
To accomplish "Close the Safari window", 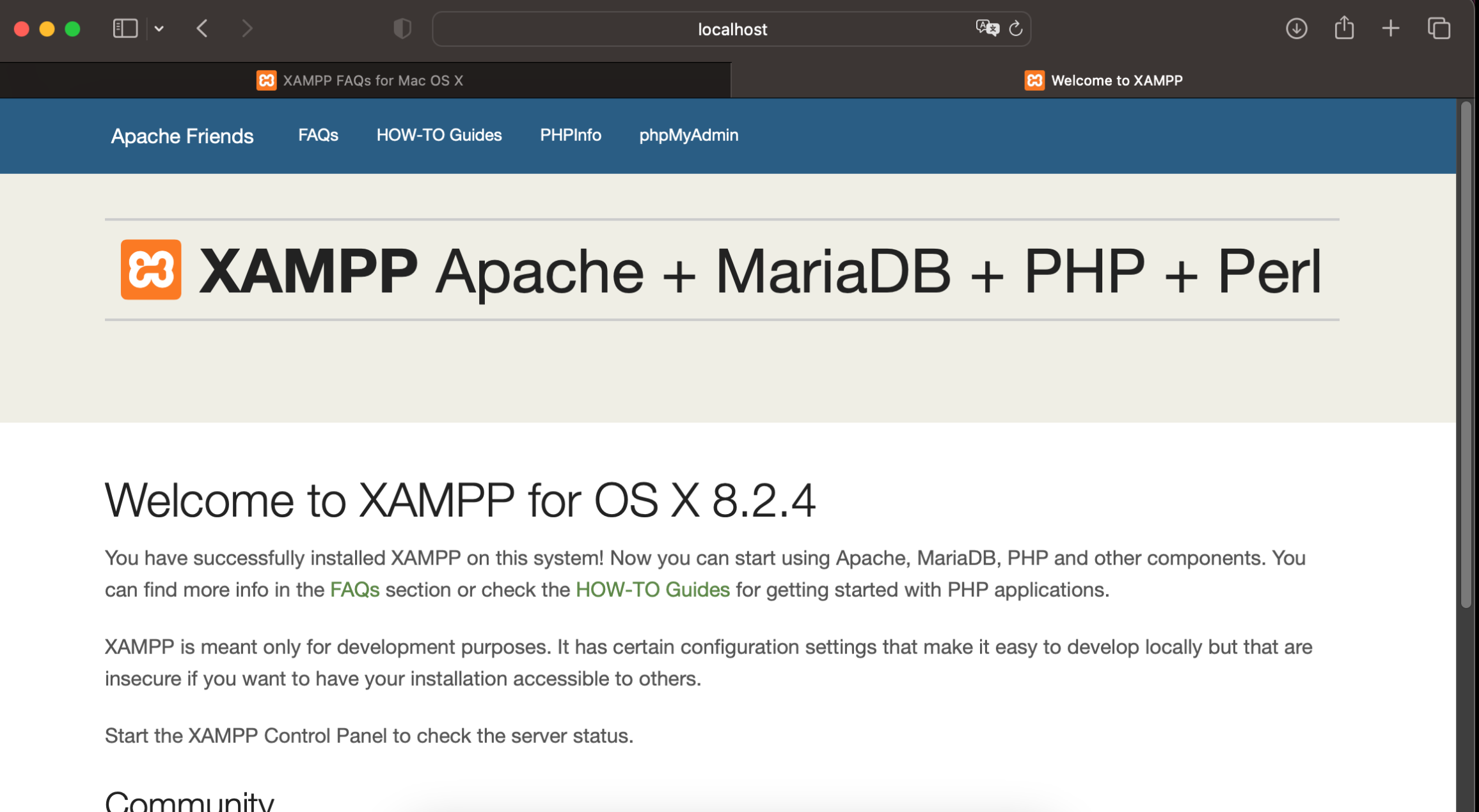I will (22, 29).
